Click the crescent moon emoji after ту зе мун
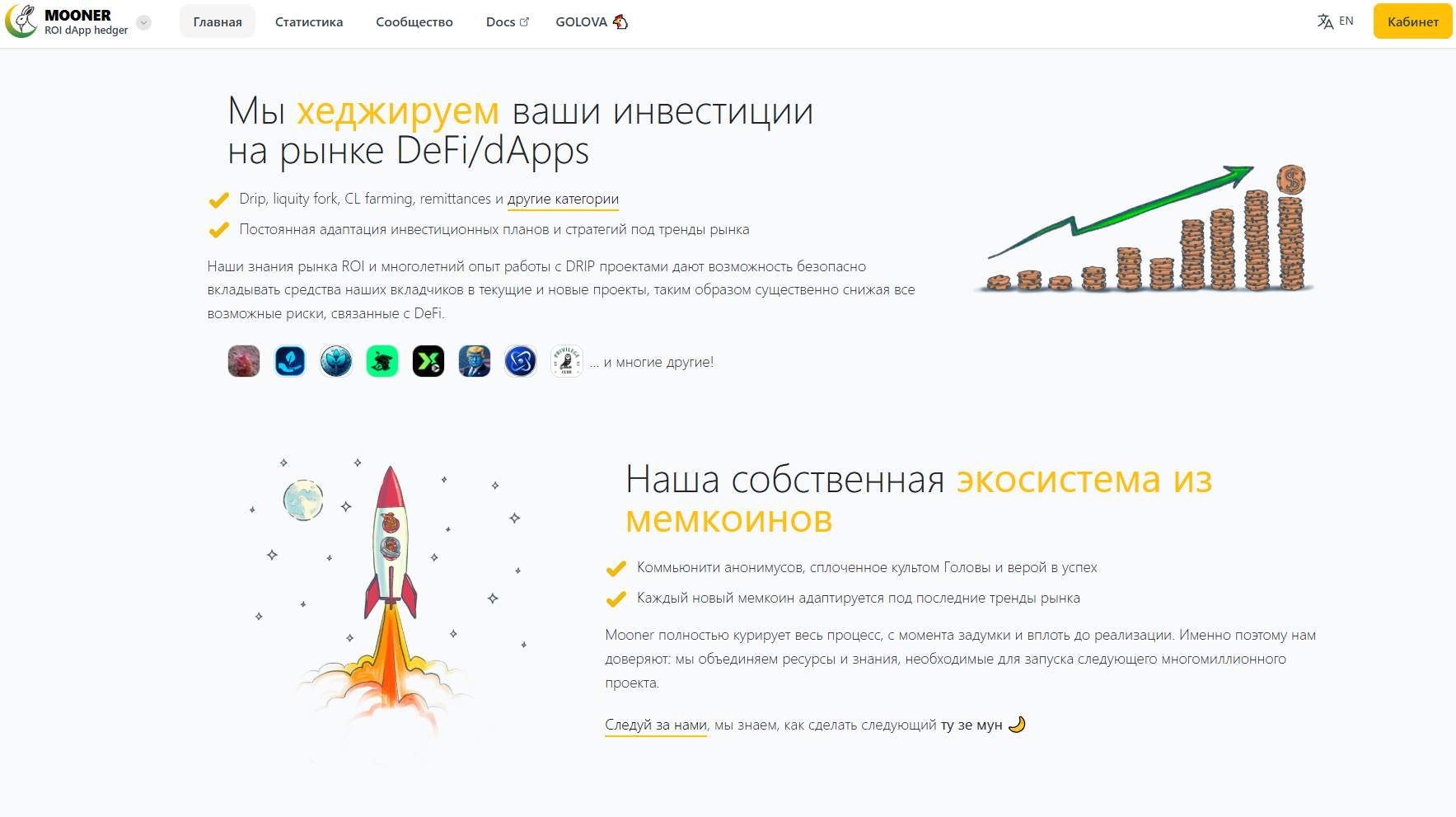1456x817 pixels. 1017,725
